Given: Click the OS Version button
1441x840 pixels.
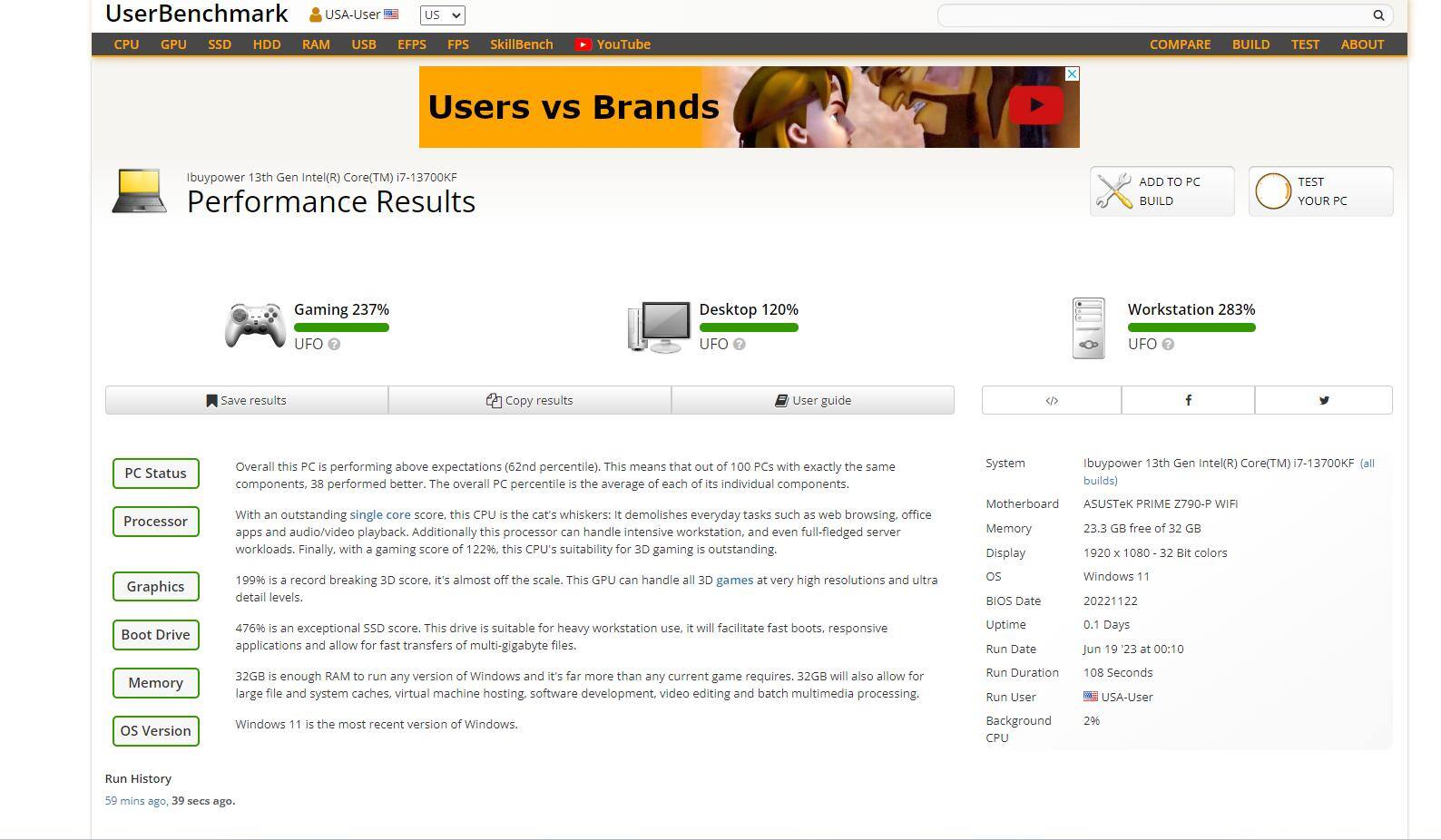Looking at the screenshot, I should coord(156,731).
